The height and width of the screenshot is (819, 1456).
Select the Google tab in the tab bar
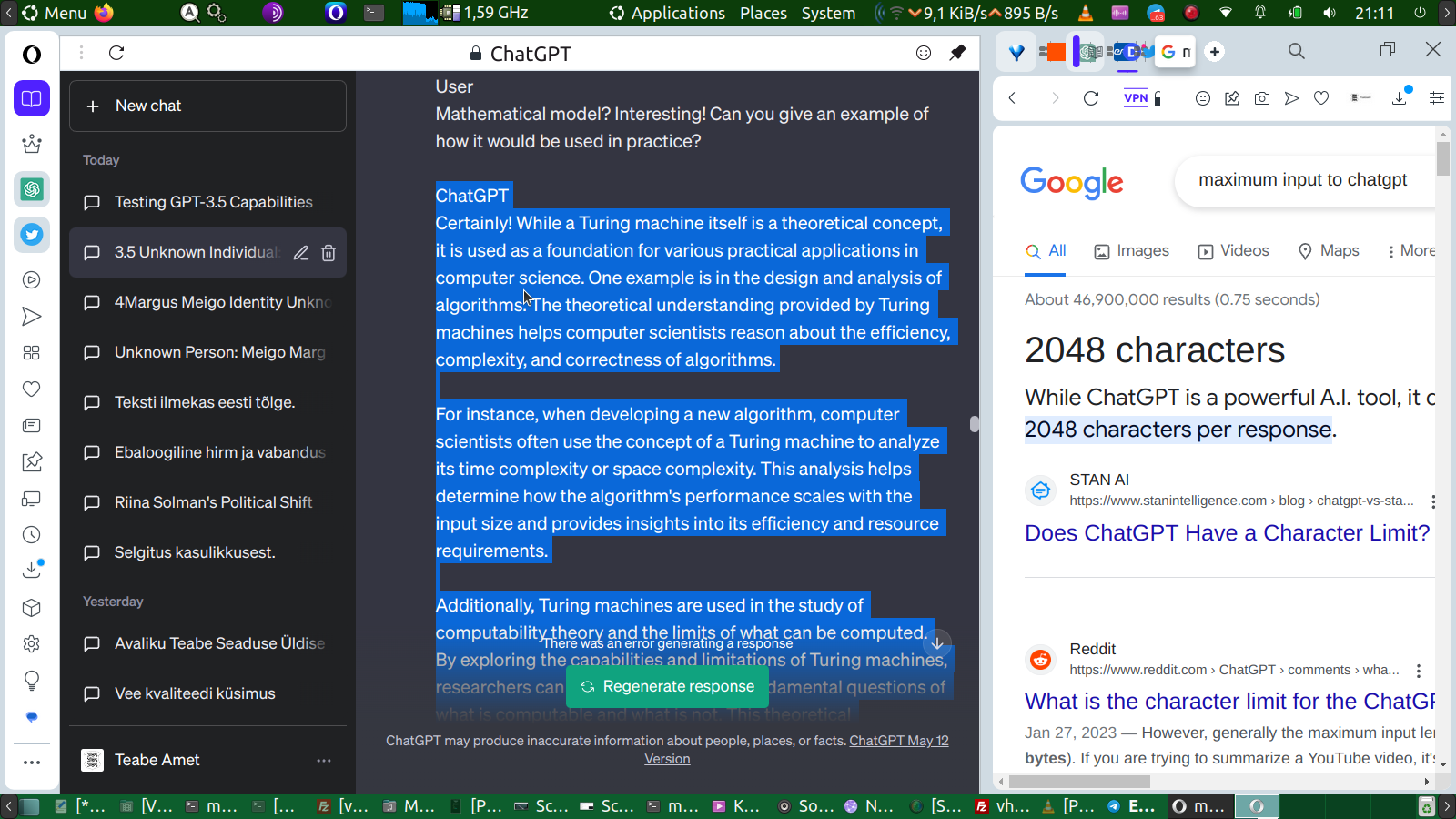coord(1177,52)
